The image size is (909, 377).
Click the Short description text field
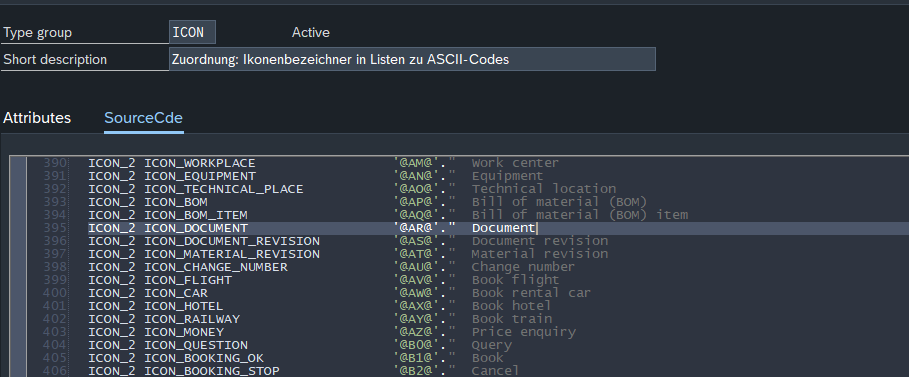point(412,59)
